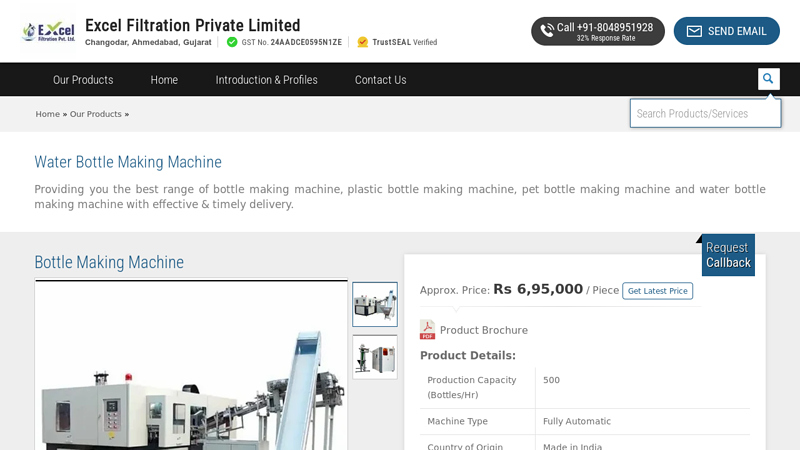This screenshot has height=450, width=800.
Task: Open the Our Products menu
Action: pos(83,80)
